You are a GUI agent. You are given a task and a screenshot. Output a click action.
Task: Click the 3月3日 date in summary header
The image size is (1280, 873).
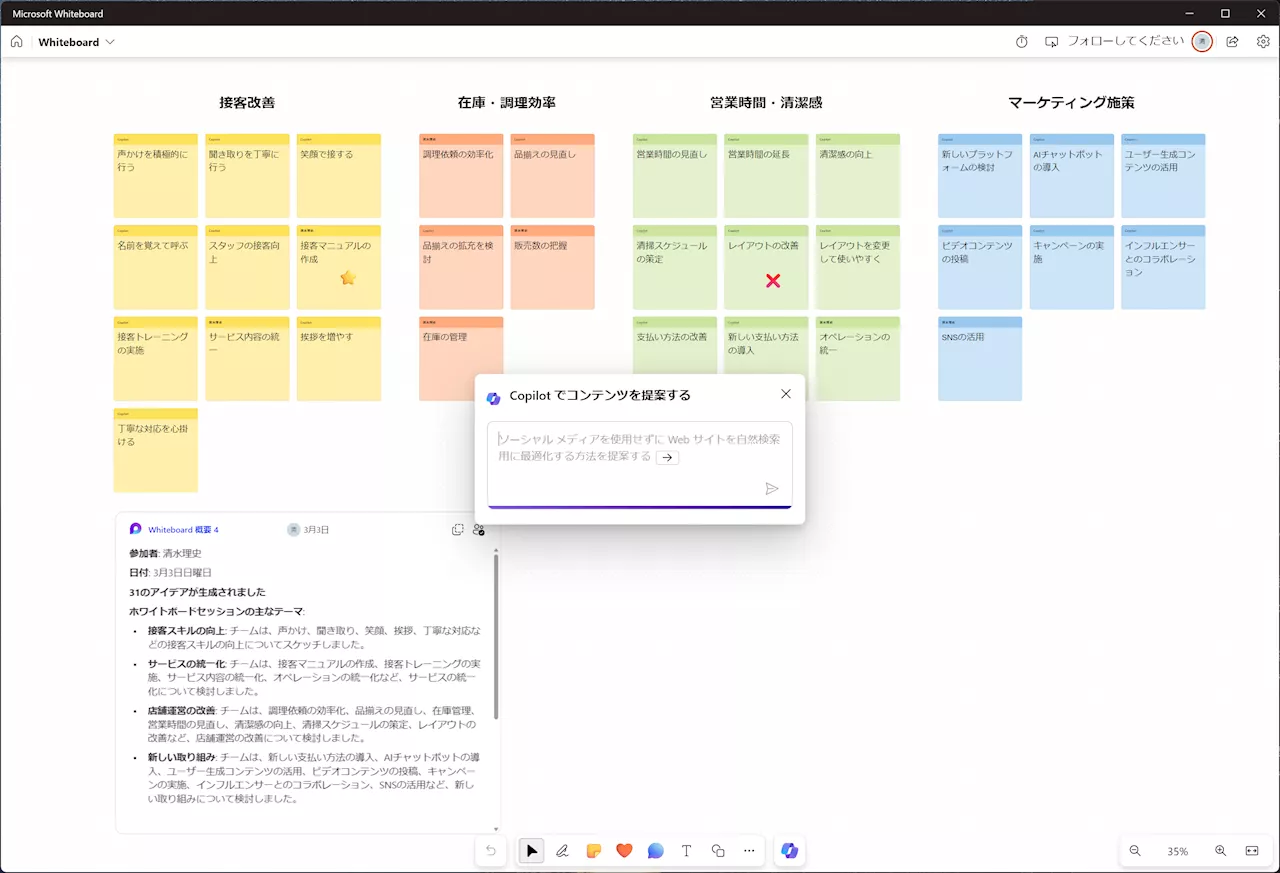316,530
